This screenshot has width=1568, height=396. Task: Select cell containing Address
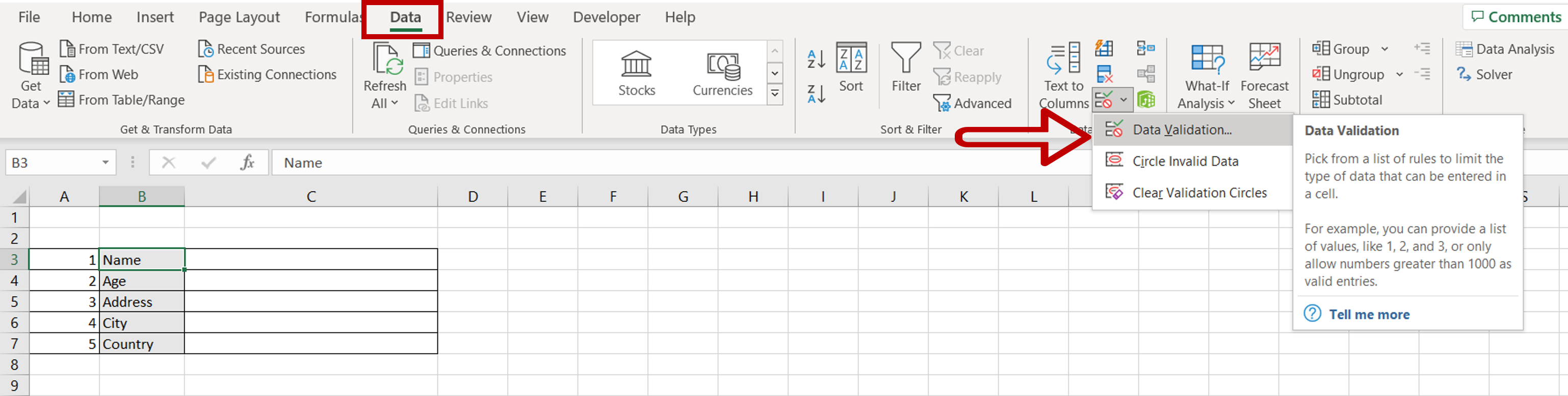point(142,302)
